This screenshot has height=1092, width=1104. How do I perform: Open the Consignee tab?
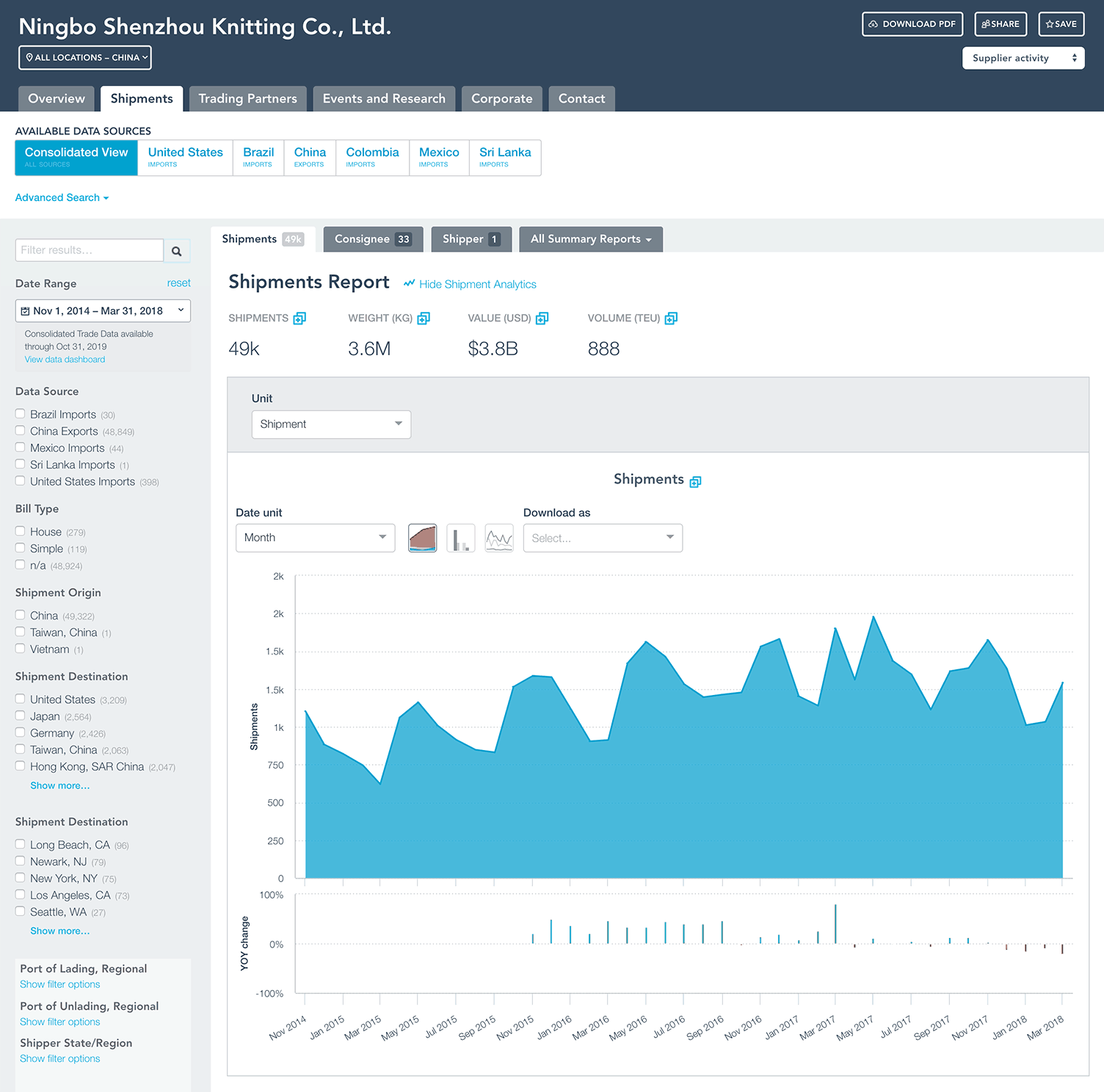pyautogui.click(x=373, y=239)
